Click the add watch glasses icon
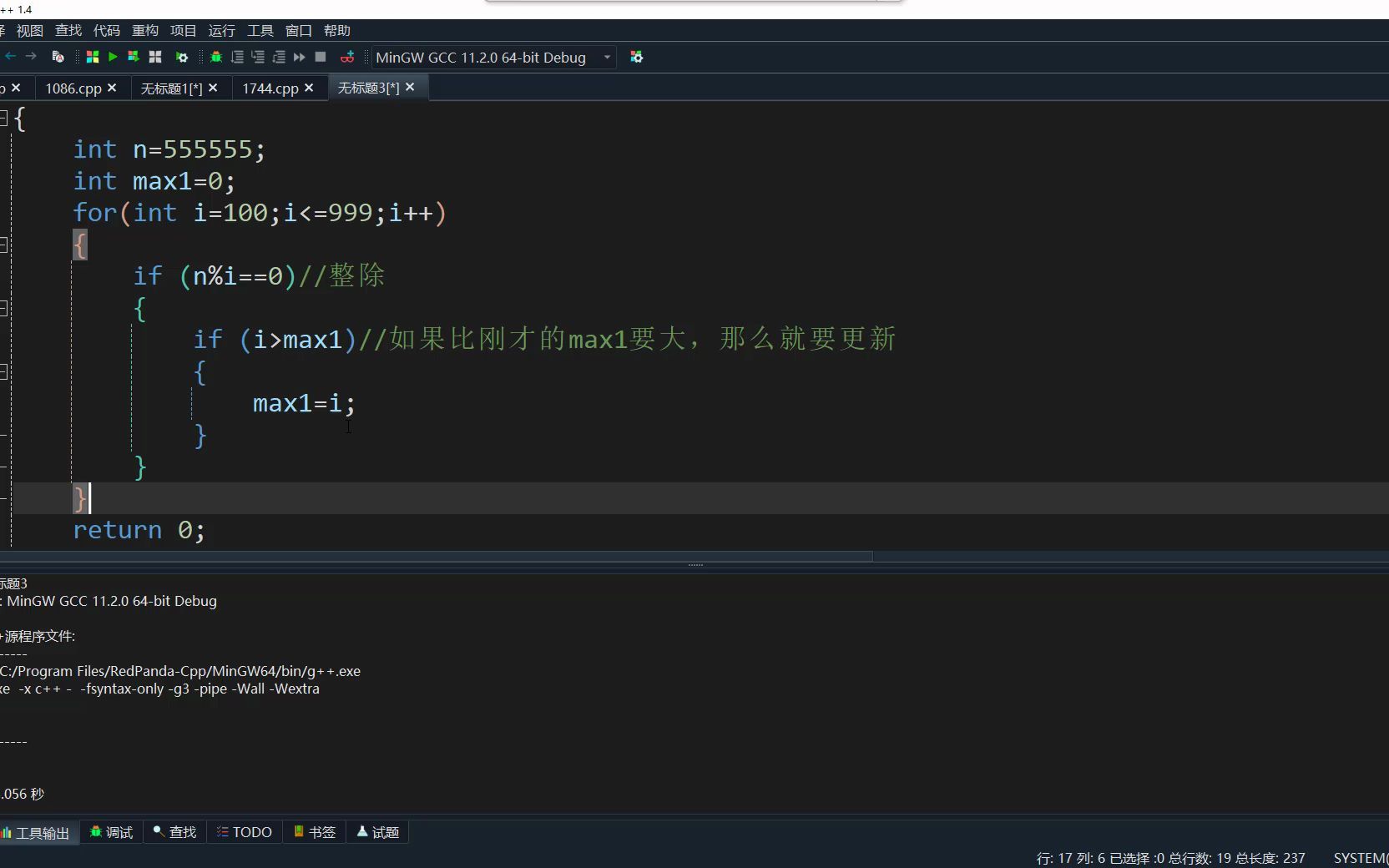1389x868 pixels. [347, 57]
